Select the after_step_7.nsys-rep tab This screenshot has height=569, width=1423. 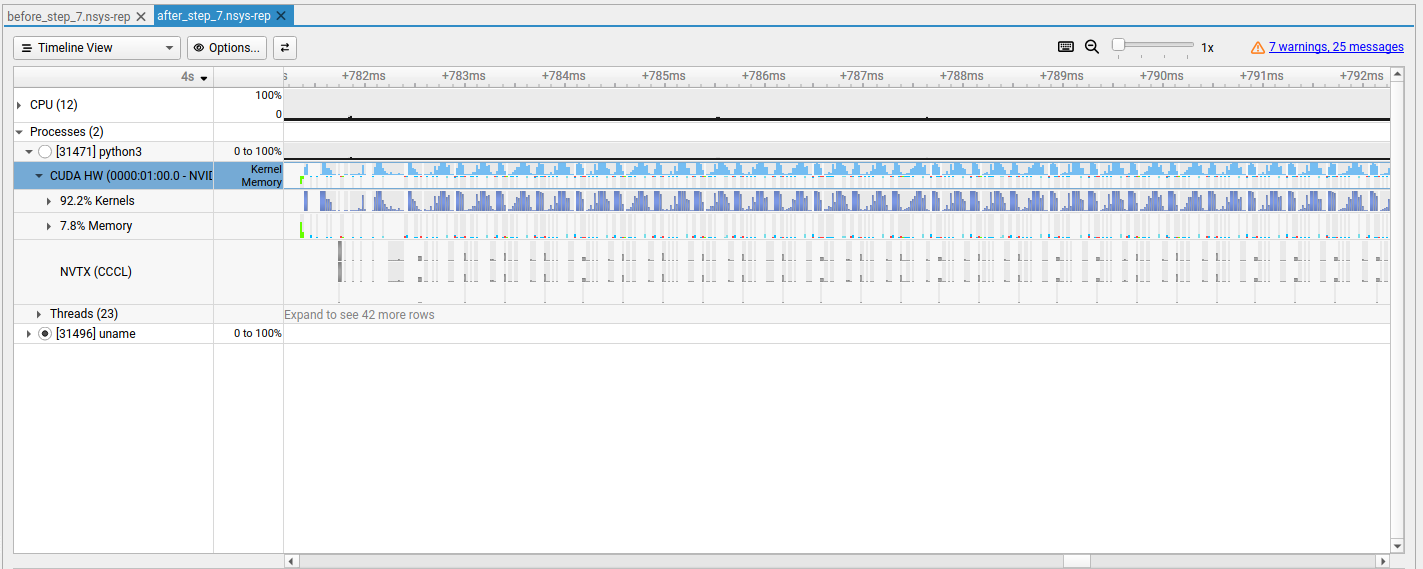tap(214, 16)
